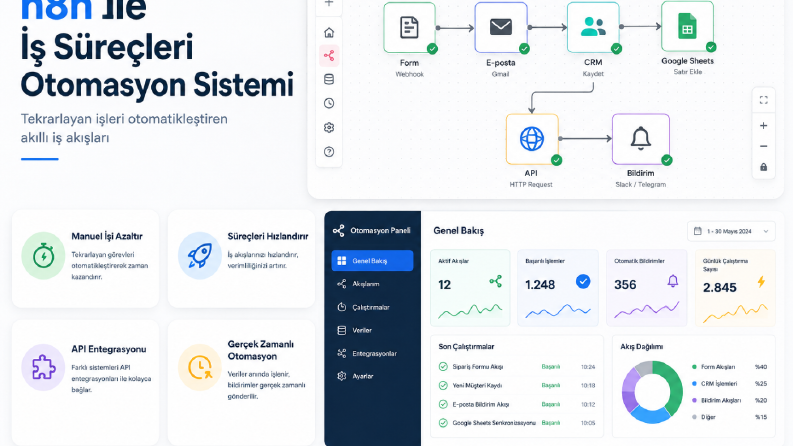Zoom in with the plus button
793x446 pixels.
[x=764, y=125]
